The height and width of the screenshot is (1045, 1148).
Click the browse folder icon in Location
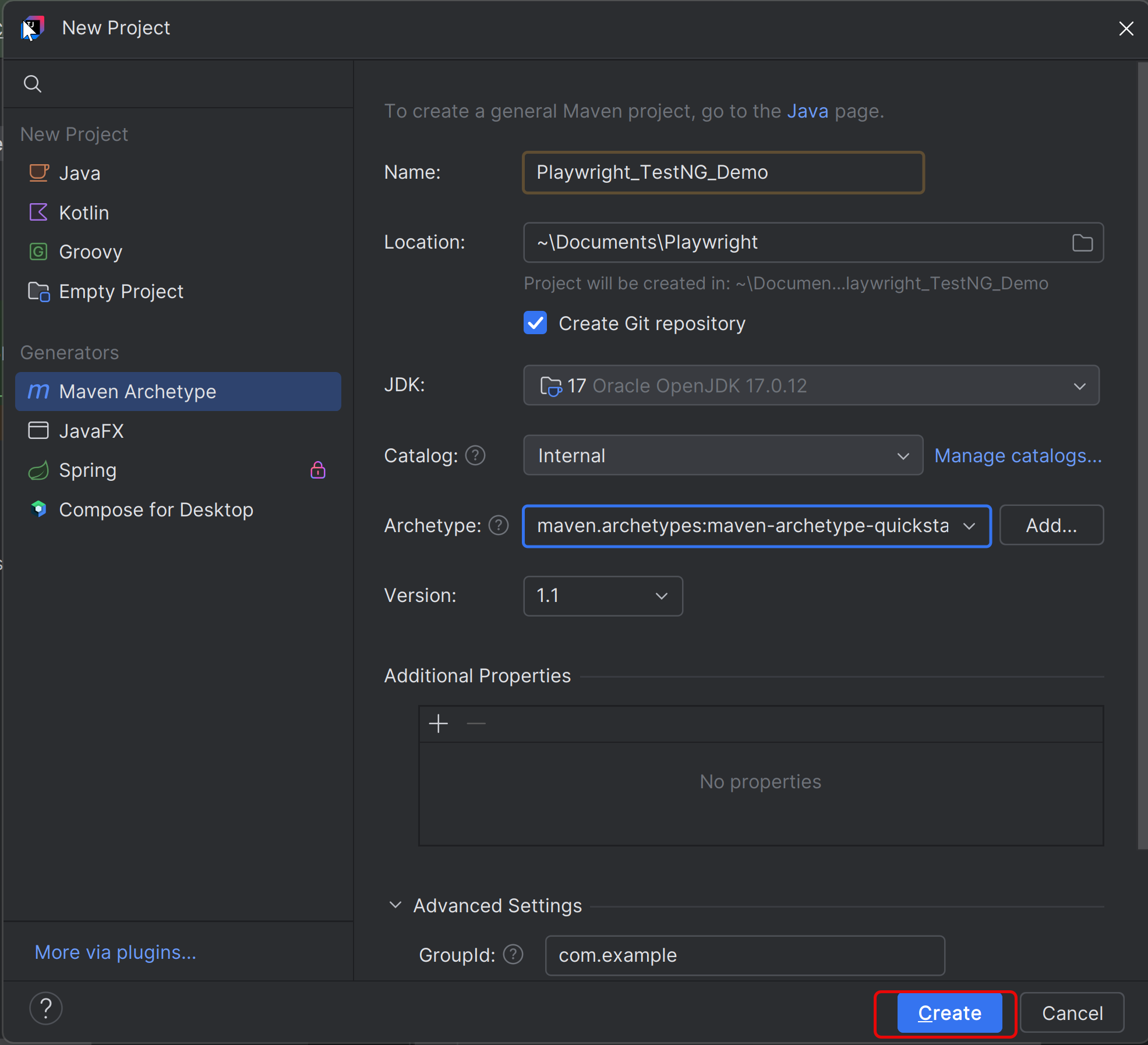click(x=1082, y=243)
